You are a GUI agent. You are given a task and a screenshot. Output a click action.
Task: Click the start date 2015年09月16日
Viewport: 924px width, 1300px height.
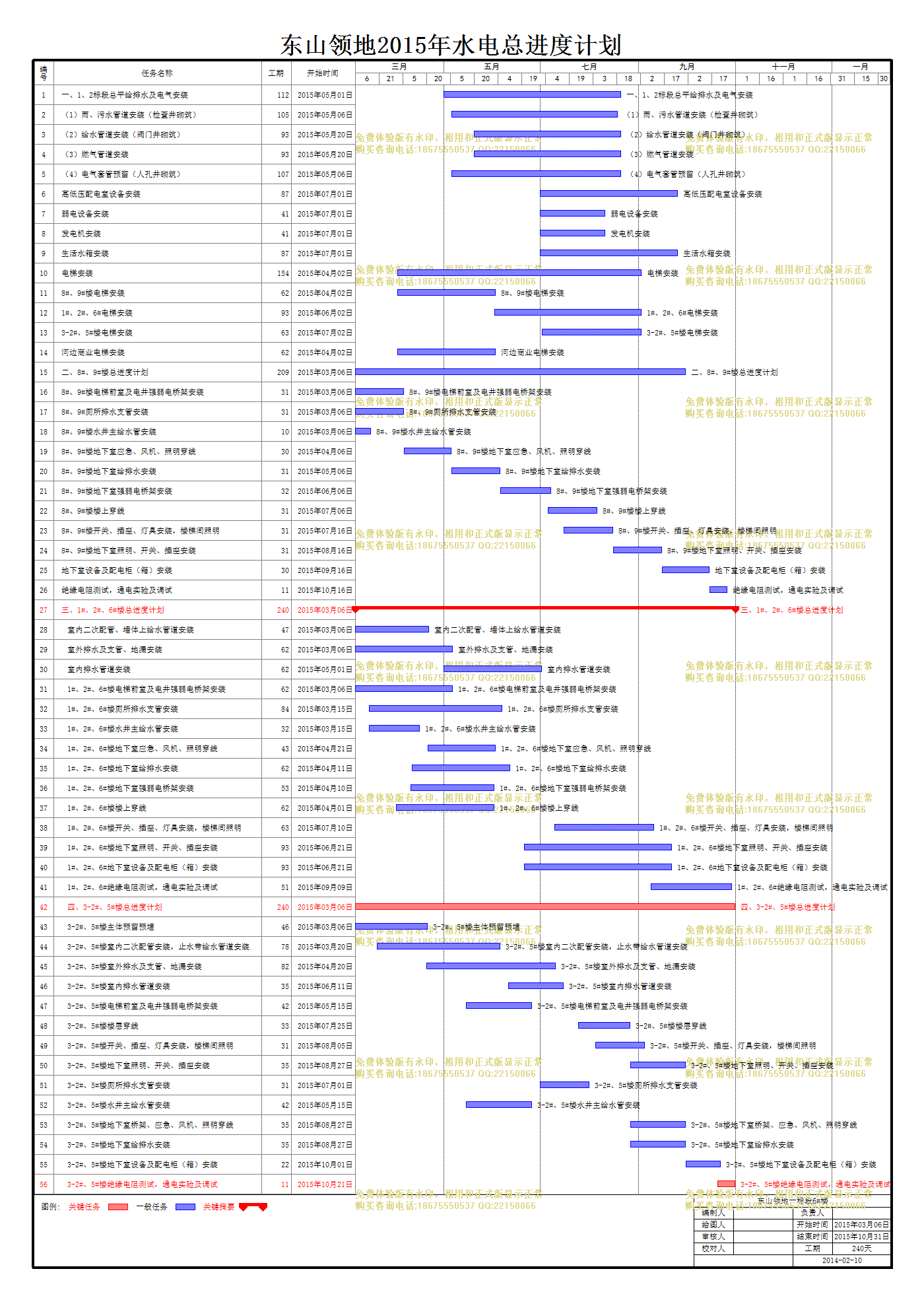tap(325, 570)
